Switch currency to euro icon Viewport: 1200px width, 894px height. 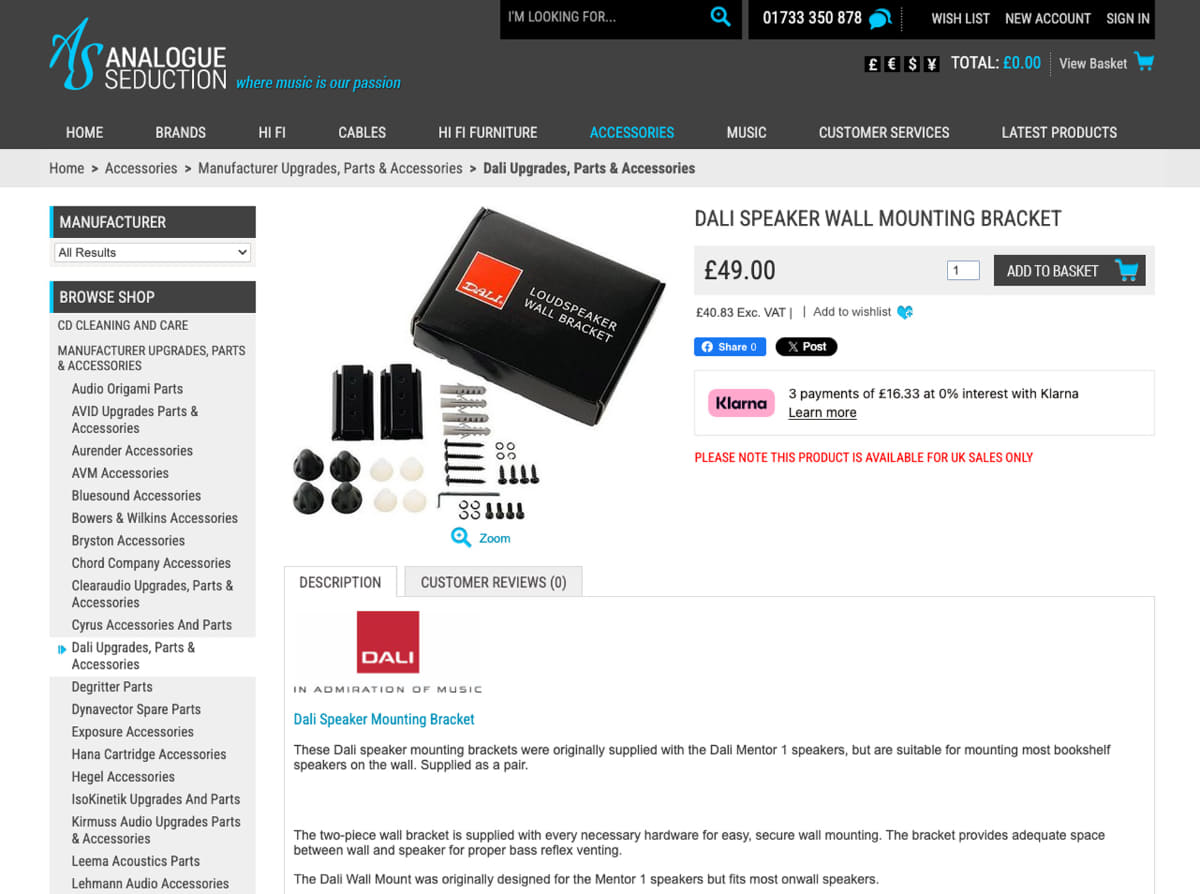point(892,64)
